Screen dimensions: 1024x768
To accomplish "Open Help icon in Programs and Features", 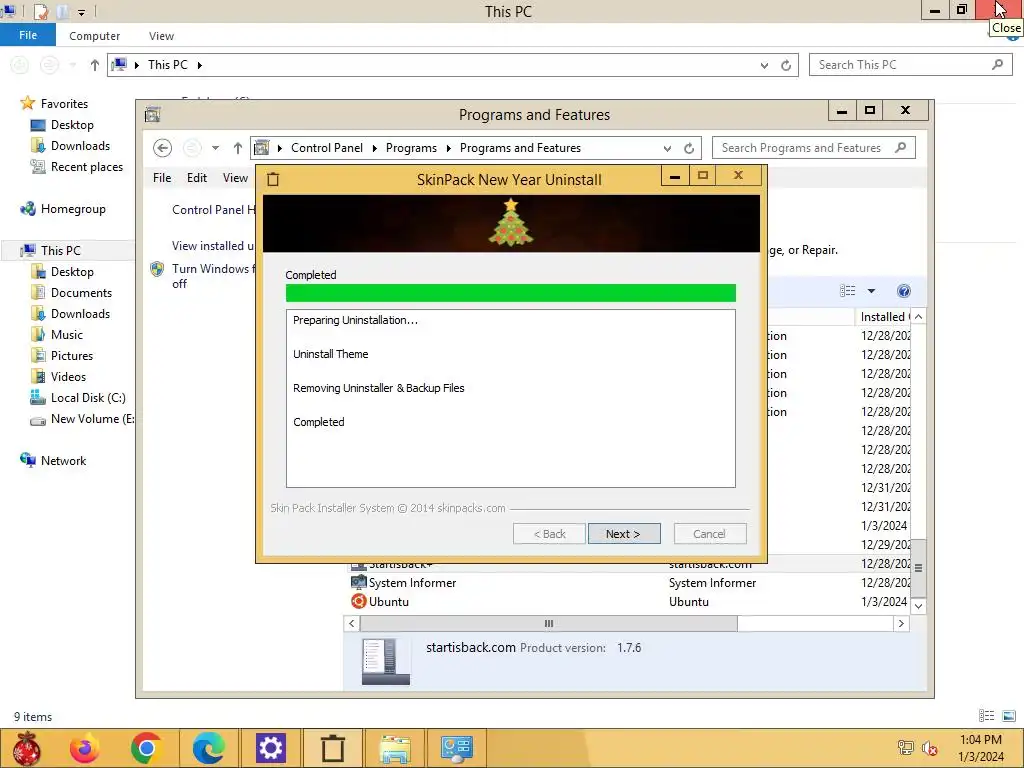I will [904, 291].
